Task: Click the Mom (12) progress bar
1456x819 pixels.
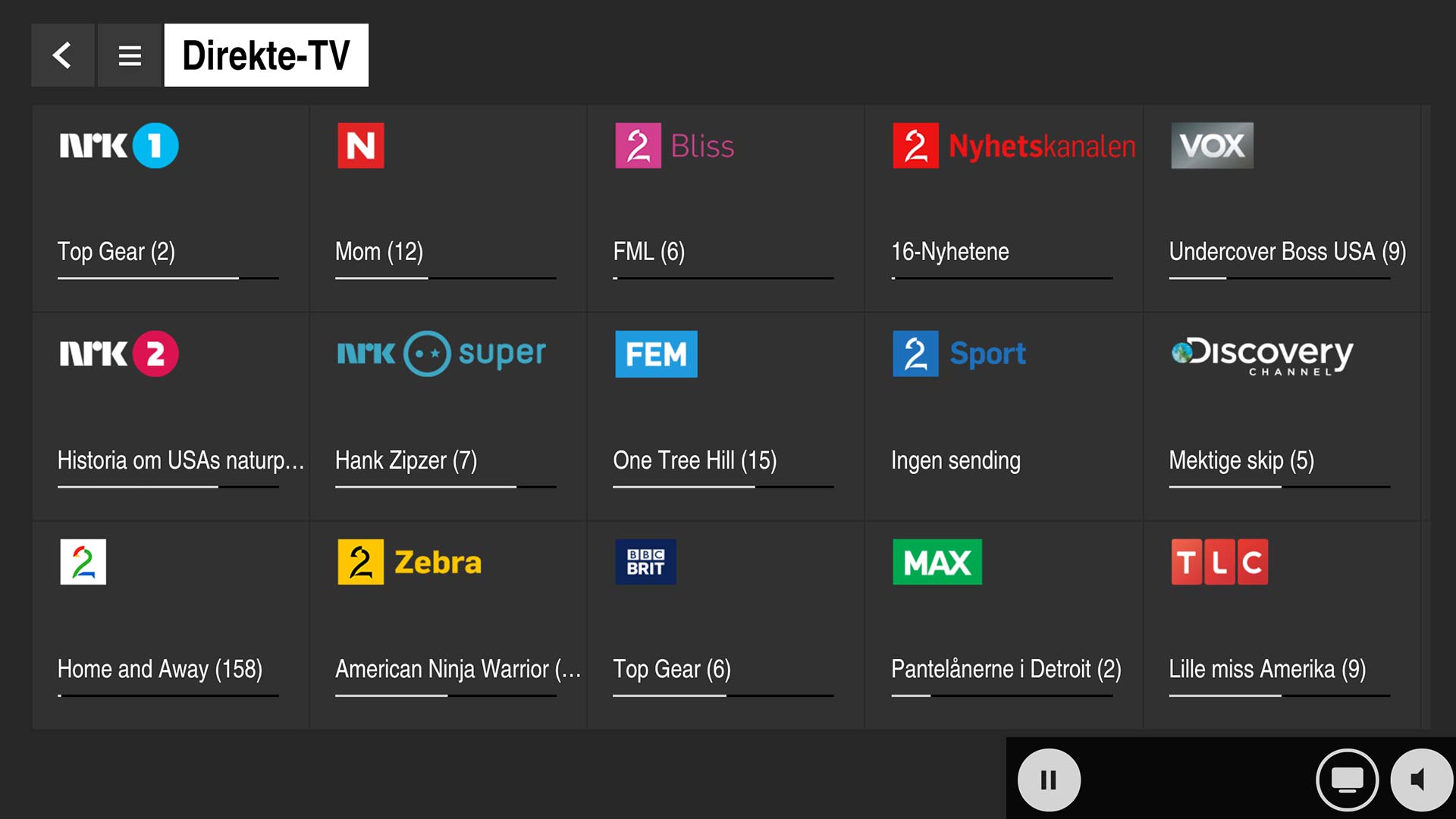Action: 446,278
